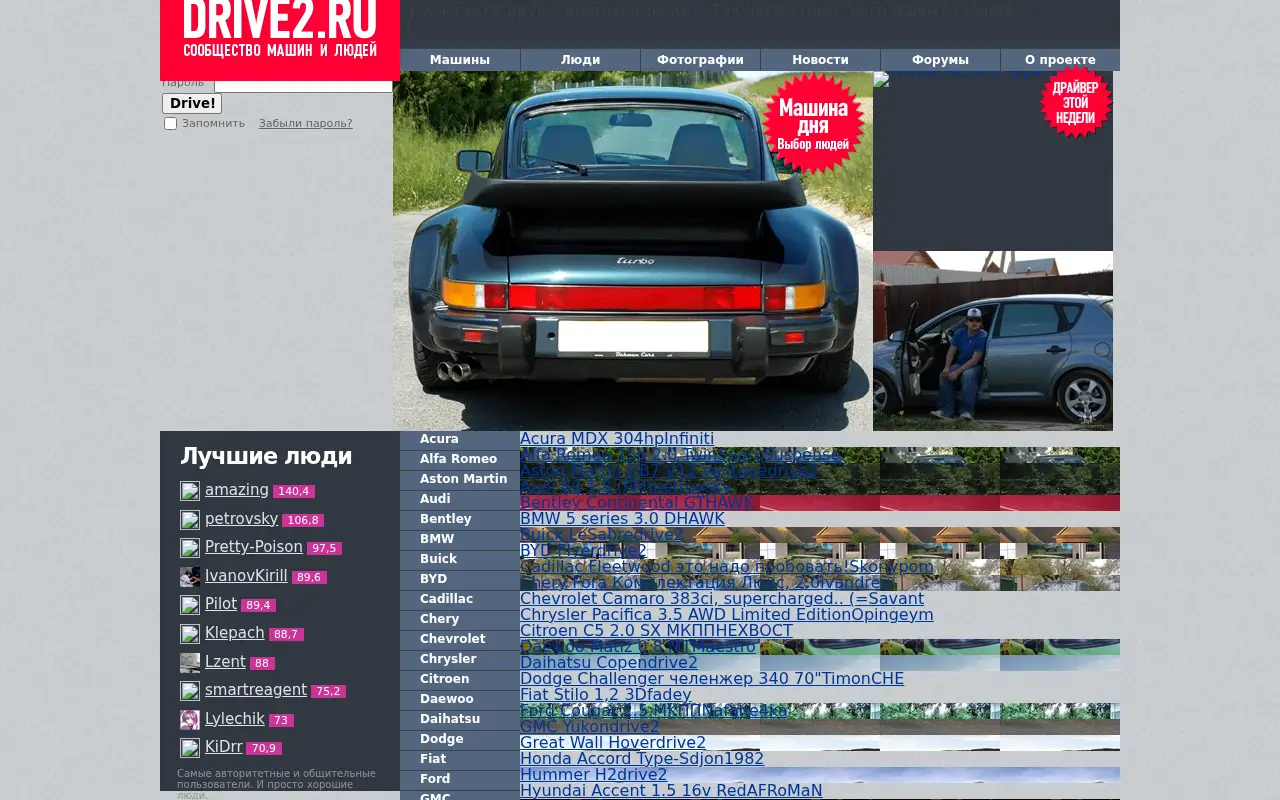This screenshot has width=1280, height=800.
Task: Select the 'Aston Martin' brand in list
Action: [x=460, y=479]
